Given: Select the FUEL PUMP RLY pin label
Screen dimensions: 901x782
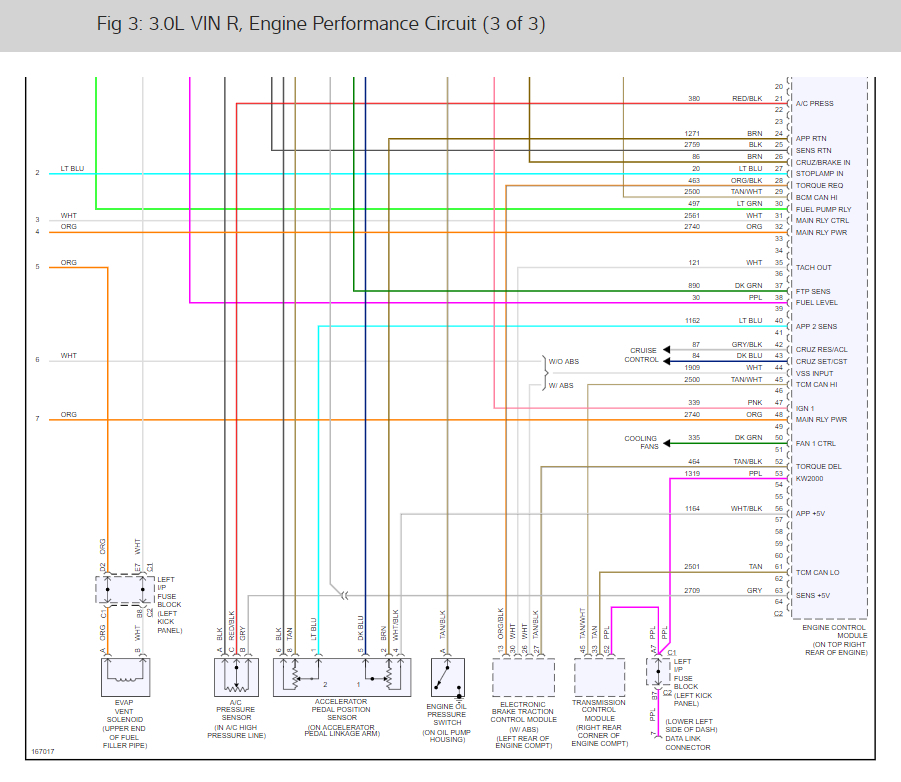Looking at the screenshot, I should [823, 209].
